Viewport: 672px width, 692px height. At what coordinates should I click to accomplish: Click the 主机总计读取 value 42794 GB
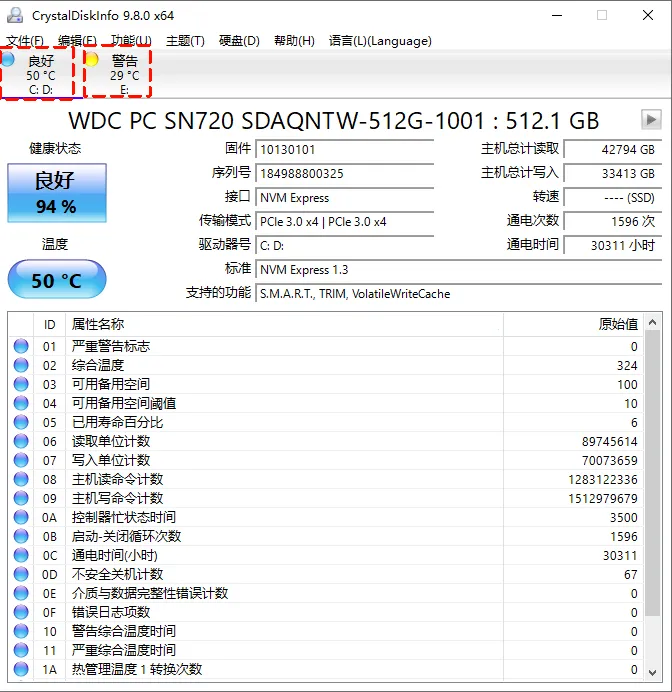click(613, 150)
